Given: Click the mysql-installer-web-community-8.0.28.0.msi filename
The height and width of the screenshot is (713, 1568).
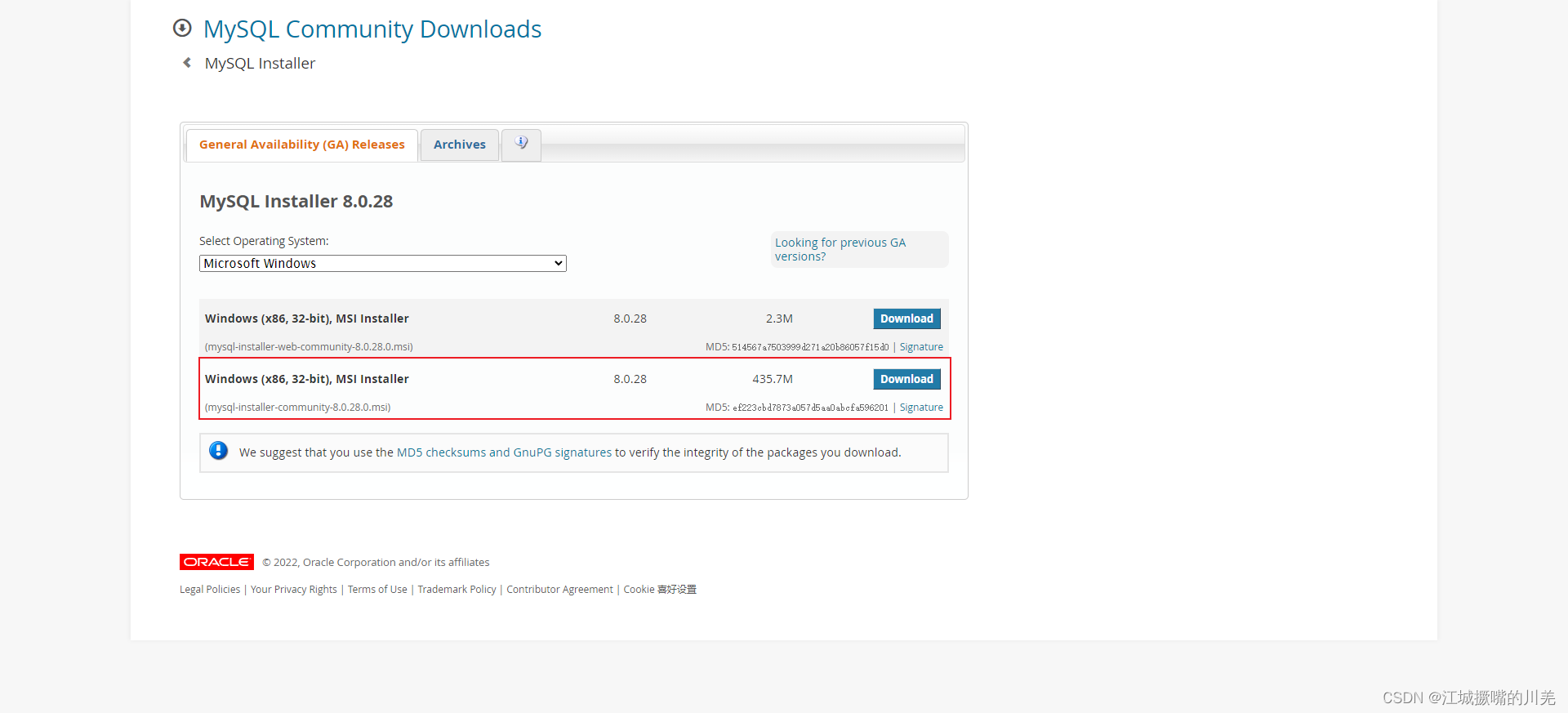Looking at the screenshot, I should click(309, 347).
